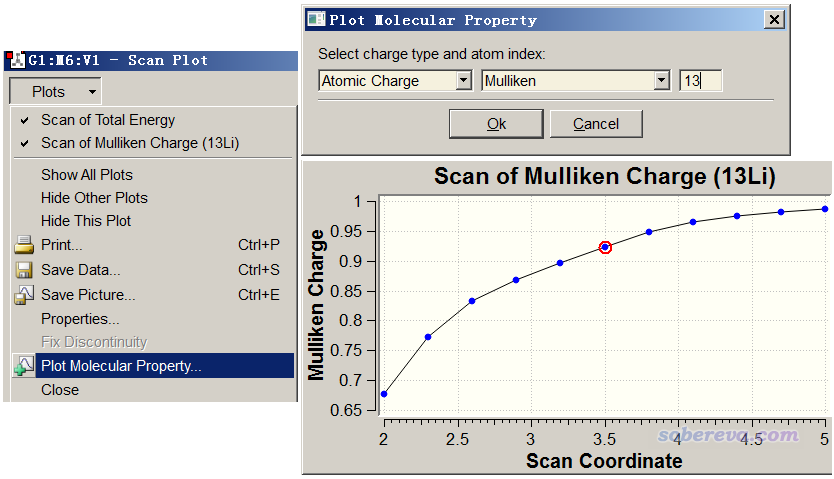Image resolution: width=834 pixels, height=479 pixels.
Task: Expand the Mulliken charge type dropdown
Action: pos(661,81)
